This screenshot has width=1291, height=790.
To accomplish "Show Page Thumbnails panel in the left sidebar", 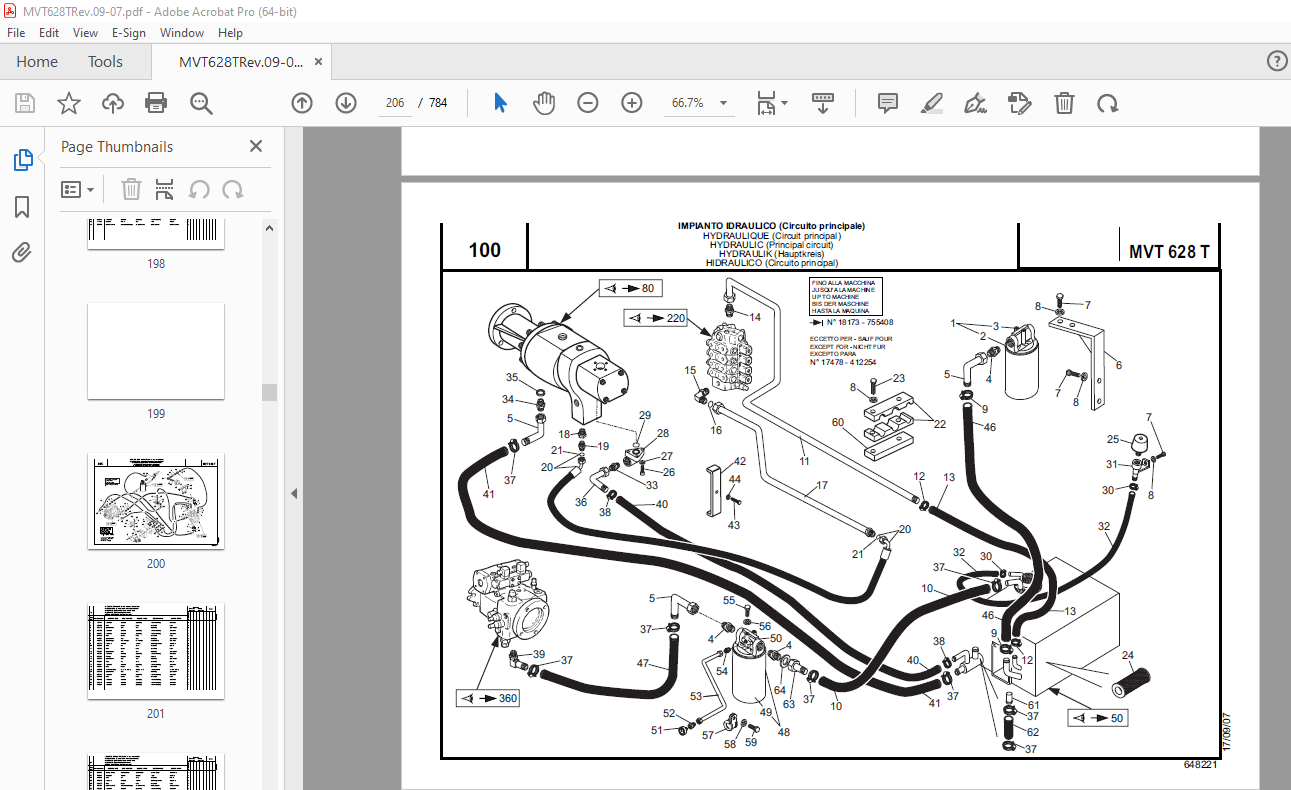I will click(22, 160).
